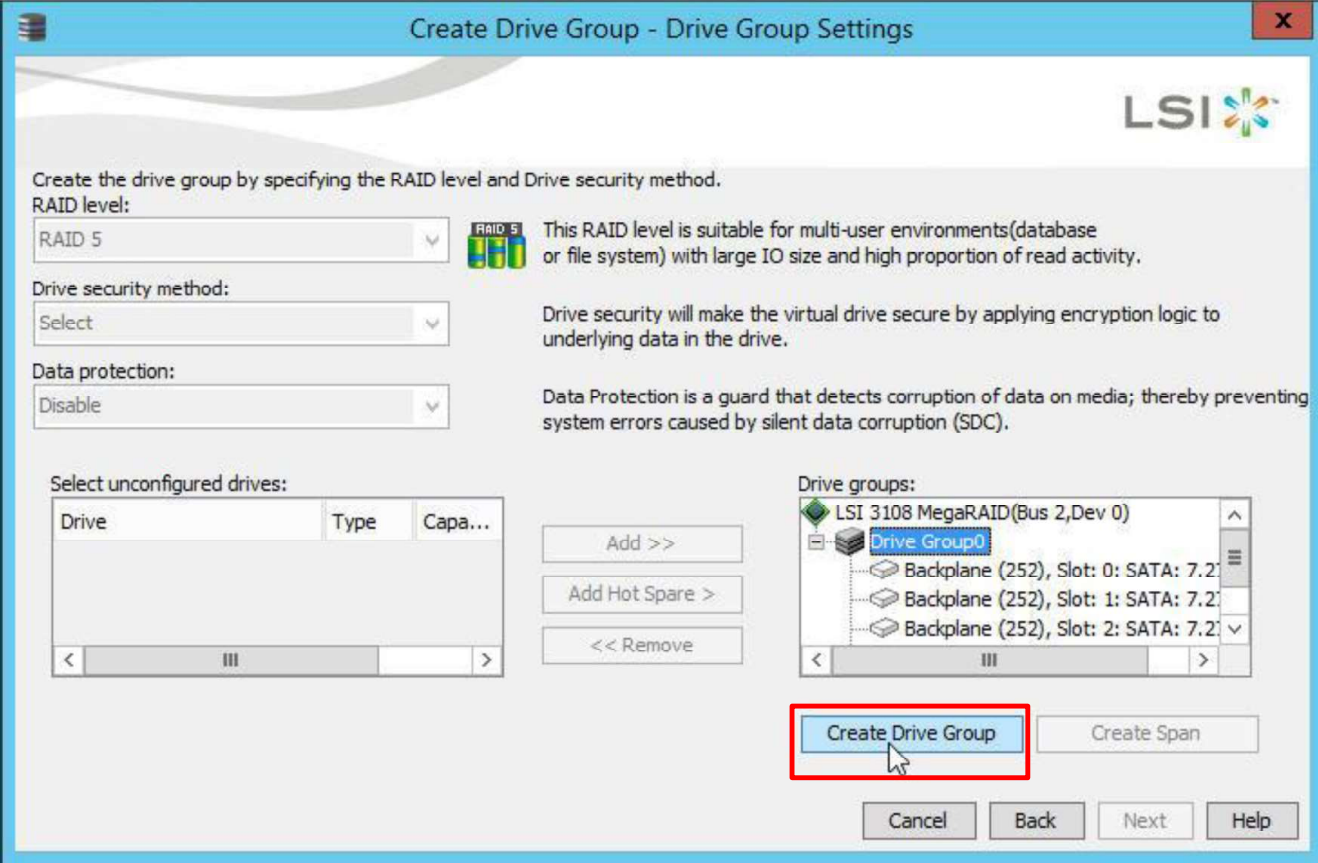This screenshot has width=1318, height=863.
Task: Click the LSI 3108 MegaRAID controller icon
Action: click(x=815, y=513)
